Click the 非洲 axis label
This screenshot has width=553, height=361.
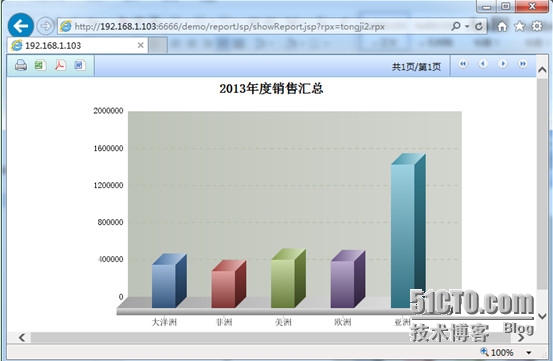[224, 322]
